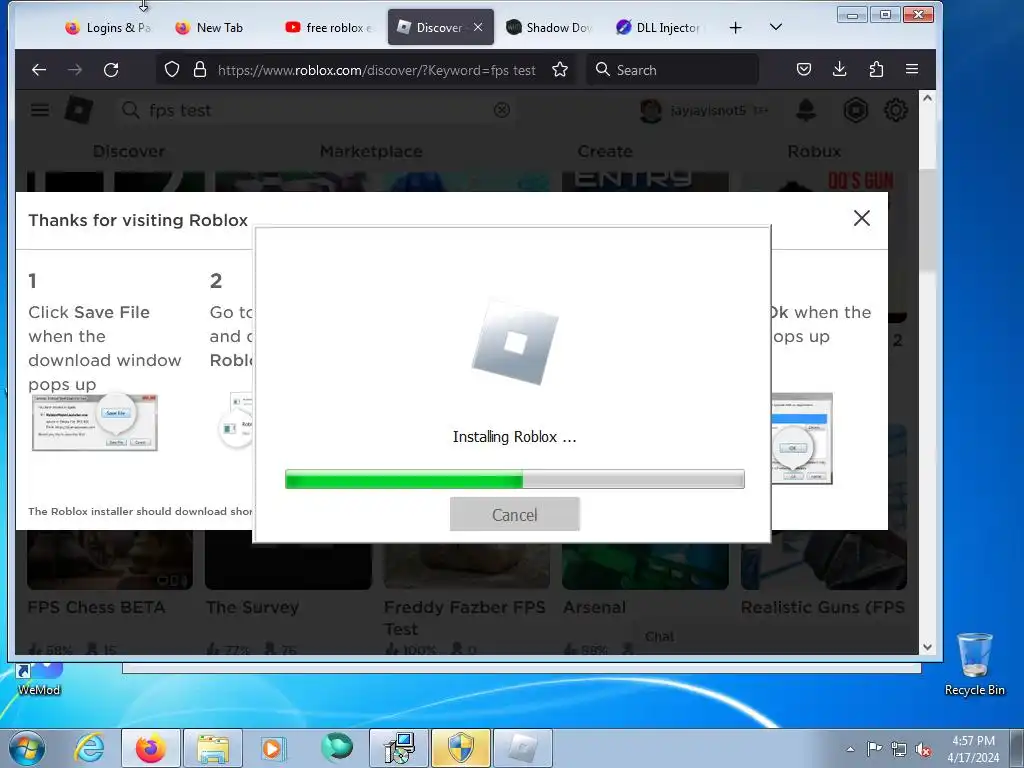Open the Arsenal game

click(594, 607)
